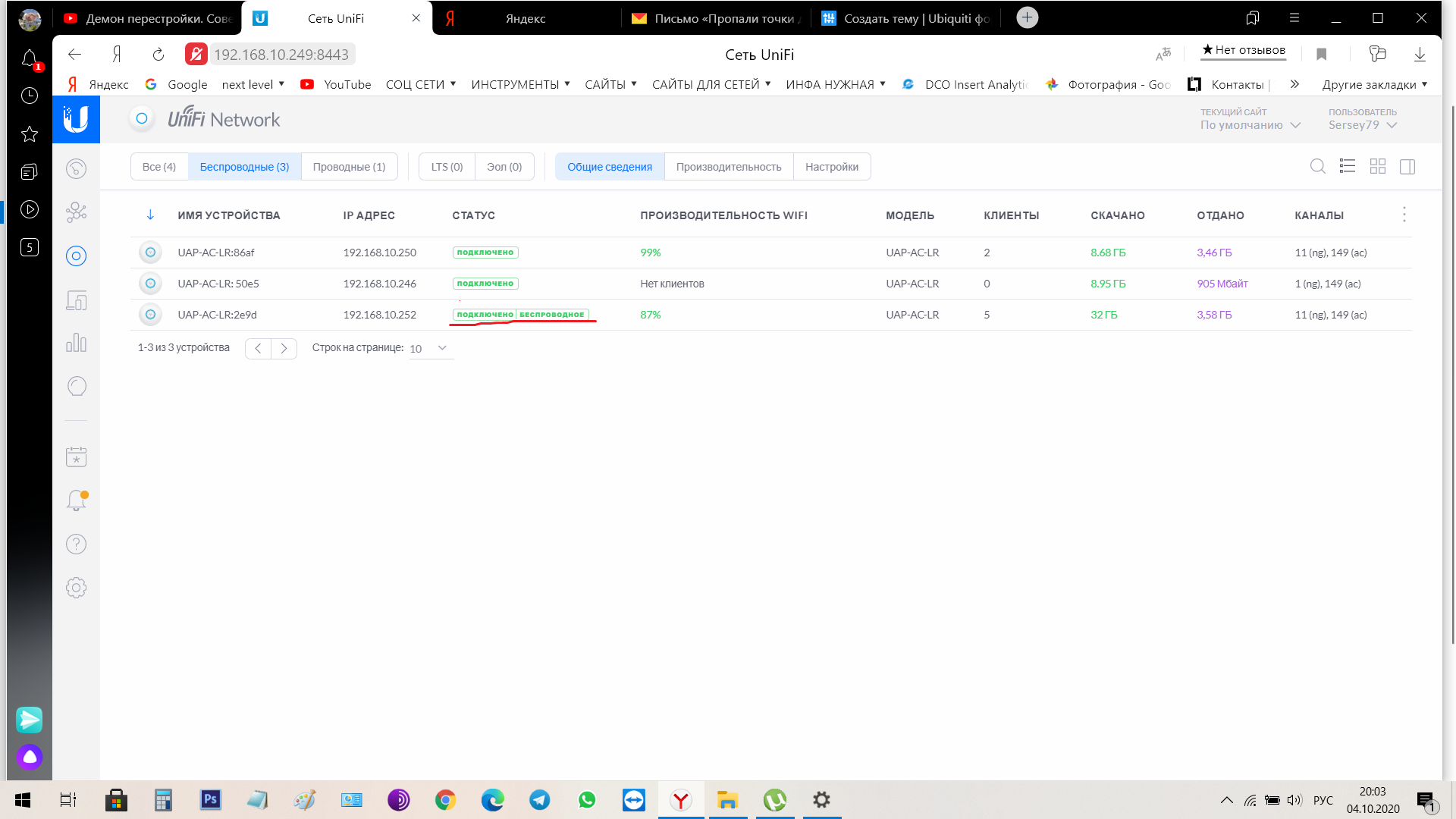Open the page translate icon
Screen dimensions: 1456x819
(x=1163, y=54)
